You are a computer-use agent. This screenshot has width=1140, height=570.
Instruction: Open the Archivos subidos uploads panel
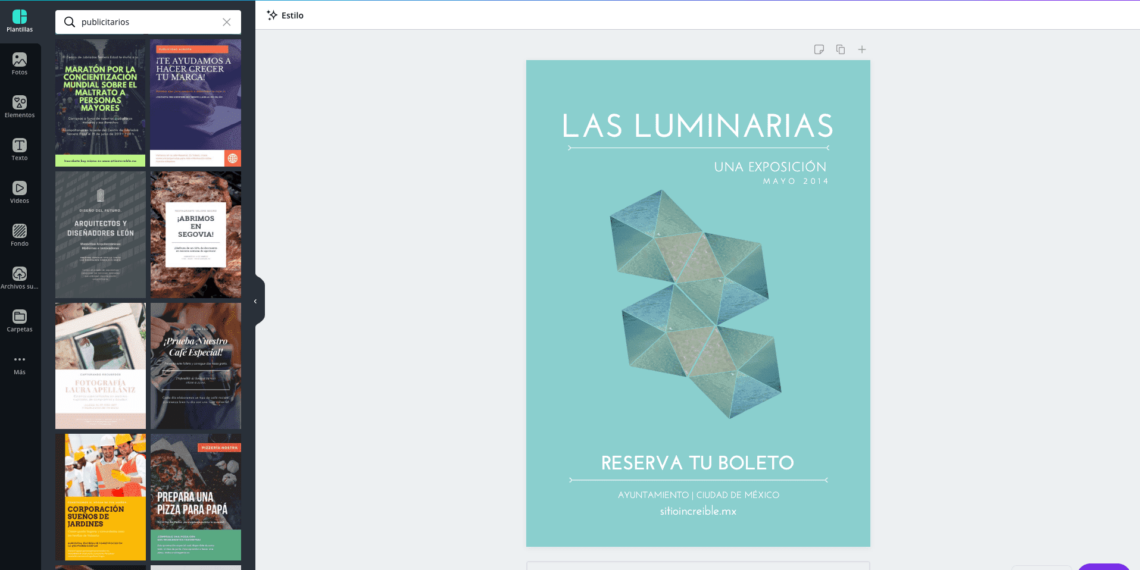click(x=20, y=278)
